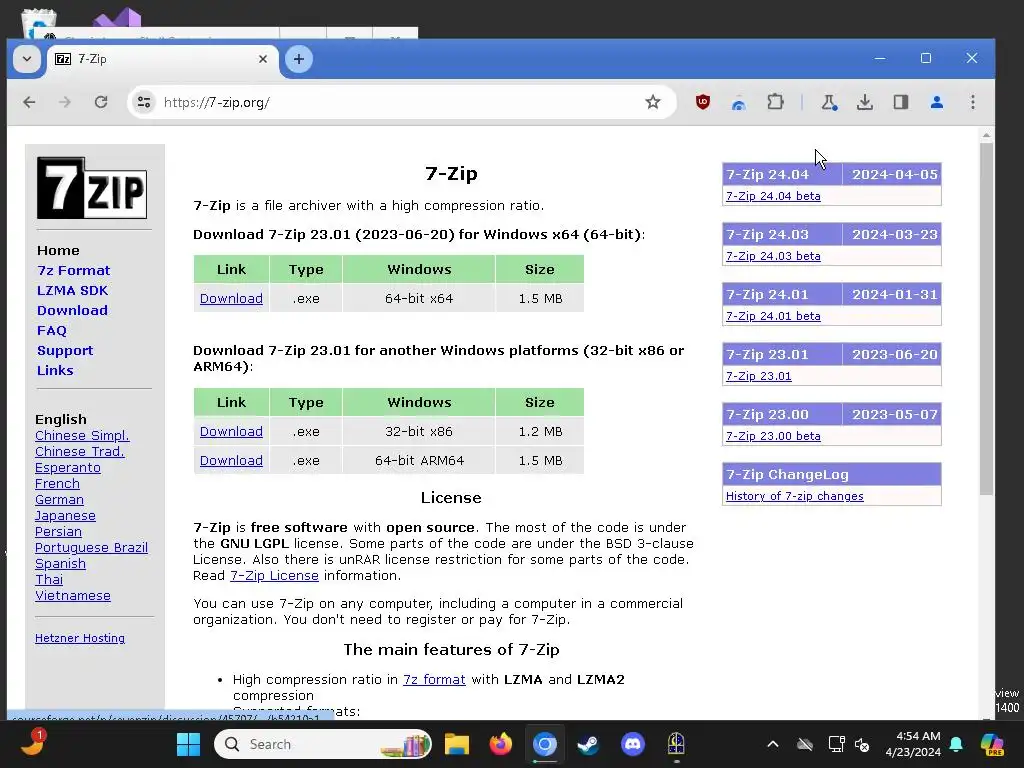
Task: Toggle the browser side panel
Action: pos(901,102)
